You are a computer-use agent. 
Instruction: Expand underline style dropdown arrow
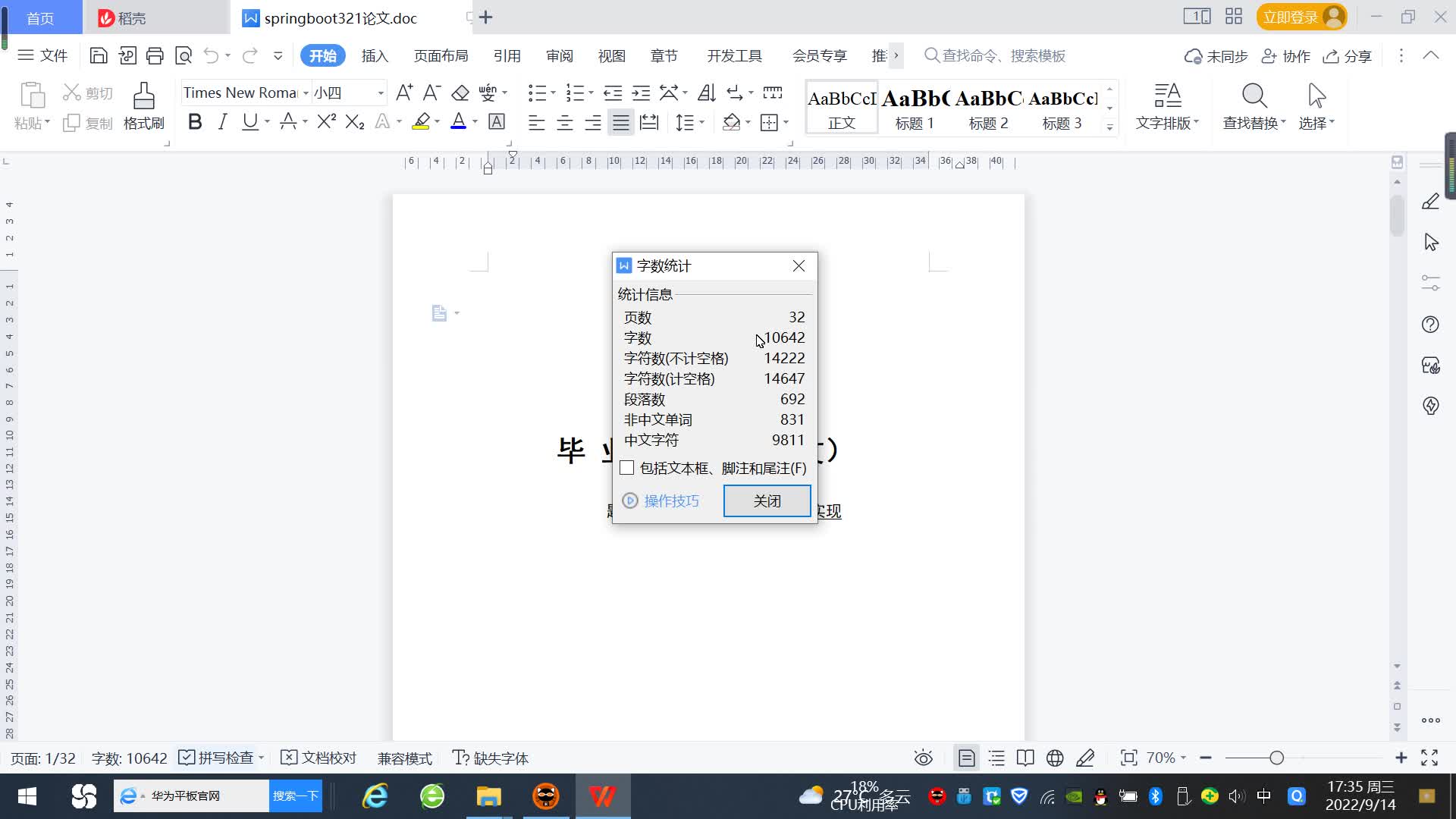[267, 122]
